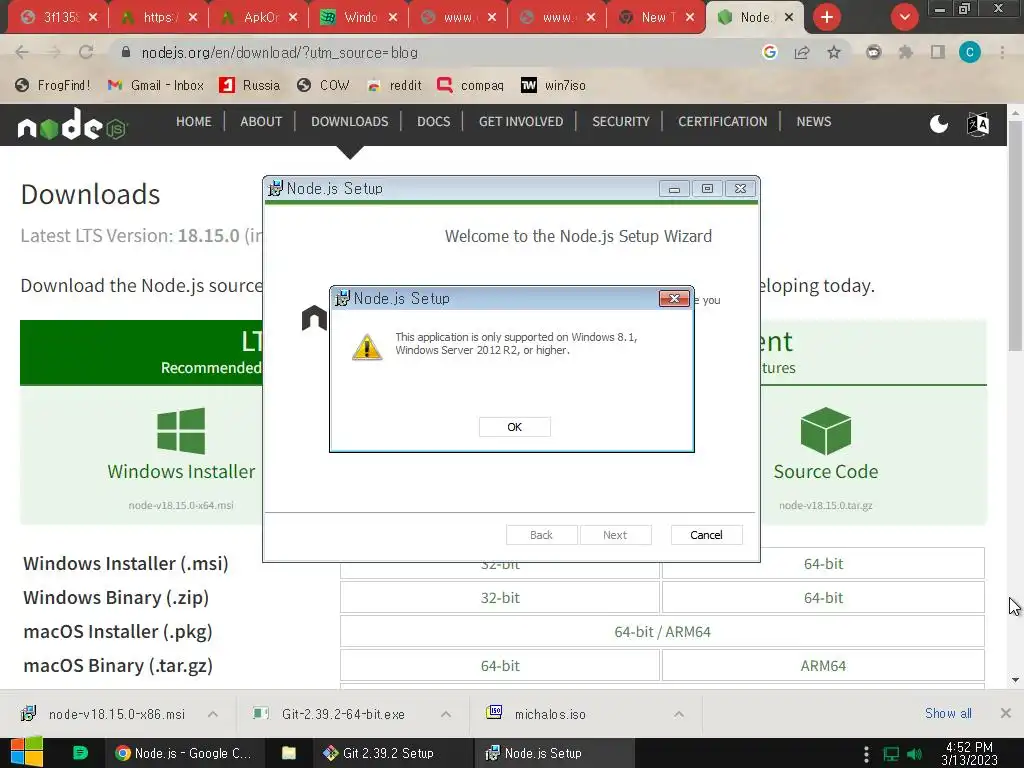This screenshot has height=768, width=1024.
Task: Click the page vertical scrollbar
Action: tap(1015, 236)
